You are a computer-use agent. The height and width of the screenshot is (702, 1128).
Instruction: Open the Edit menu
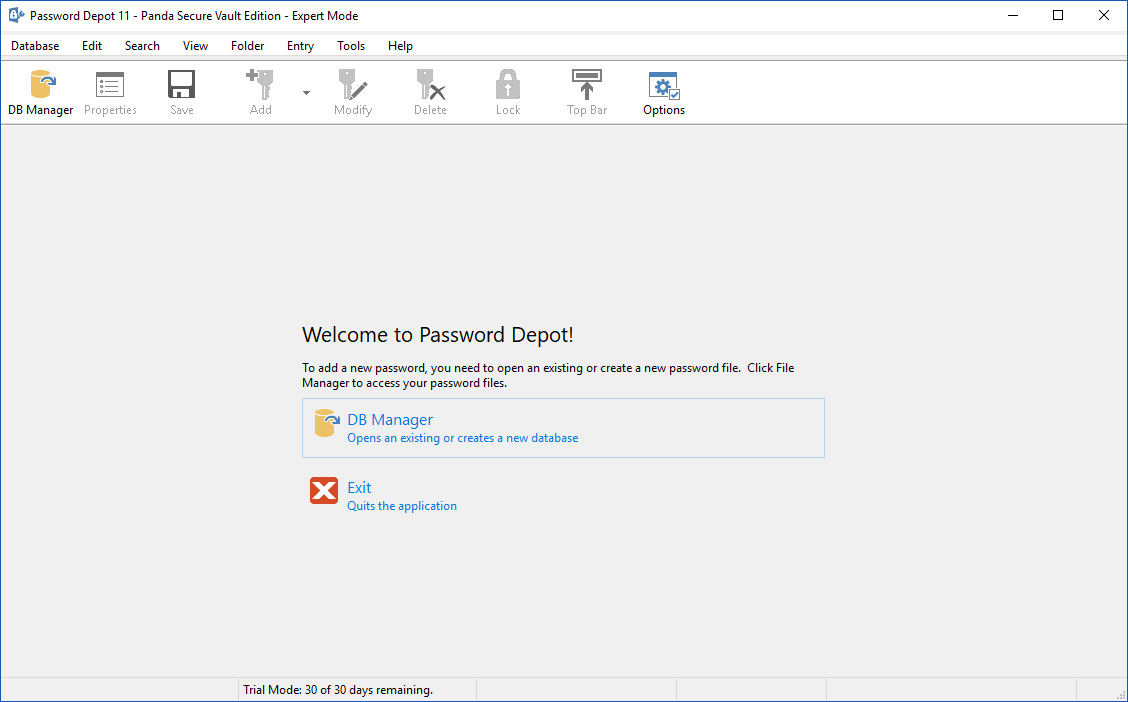[92, 46]
